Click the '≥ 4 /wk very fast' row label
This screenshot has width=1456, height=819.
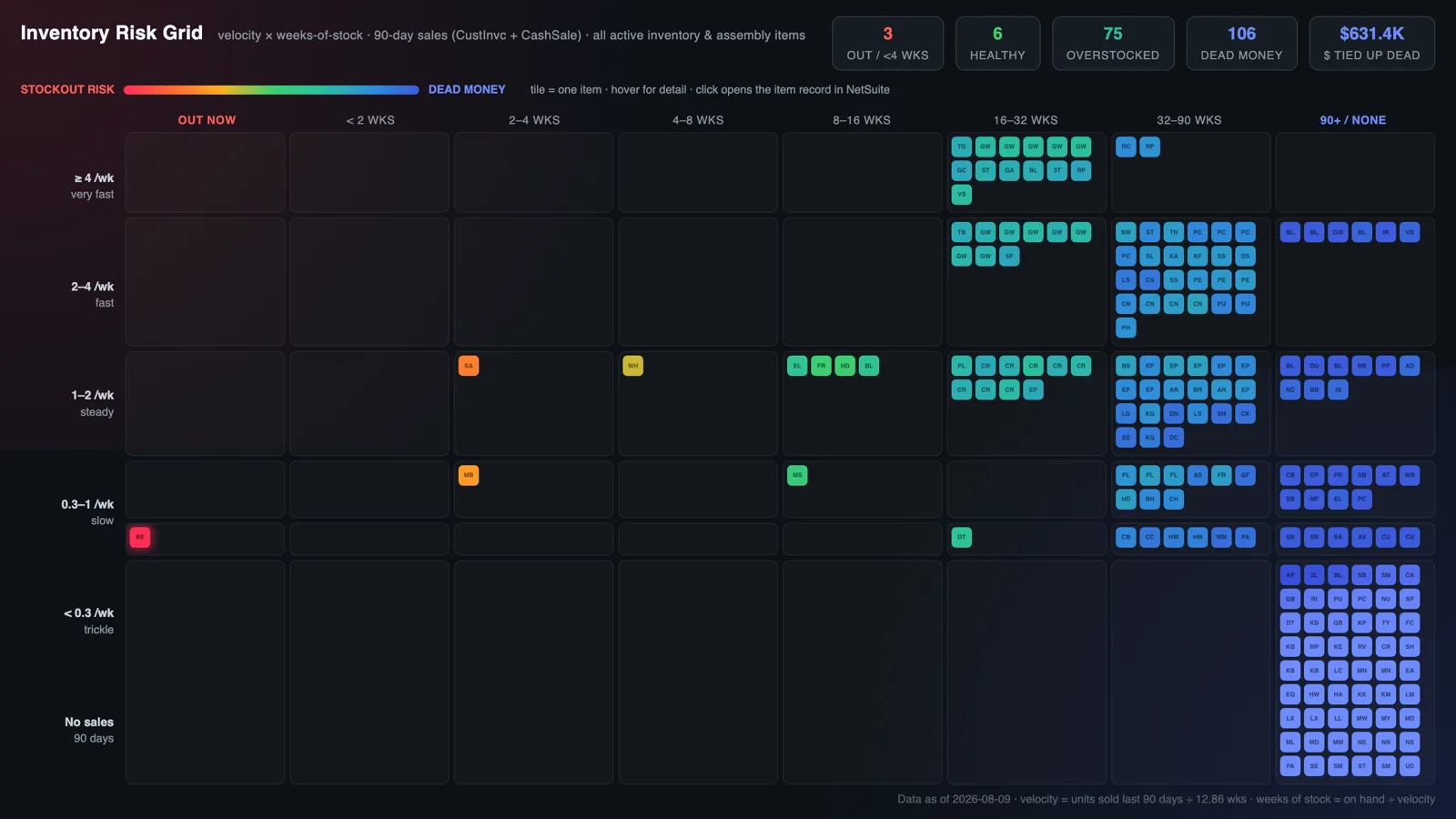tap(93, 186)
